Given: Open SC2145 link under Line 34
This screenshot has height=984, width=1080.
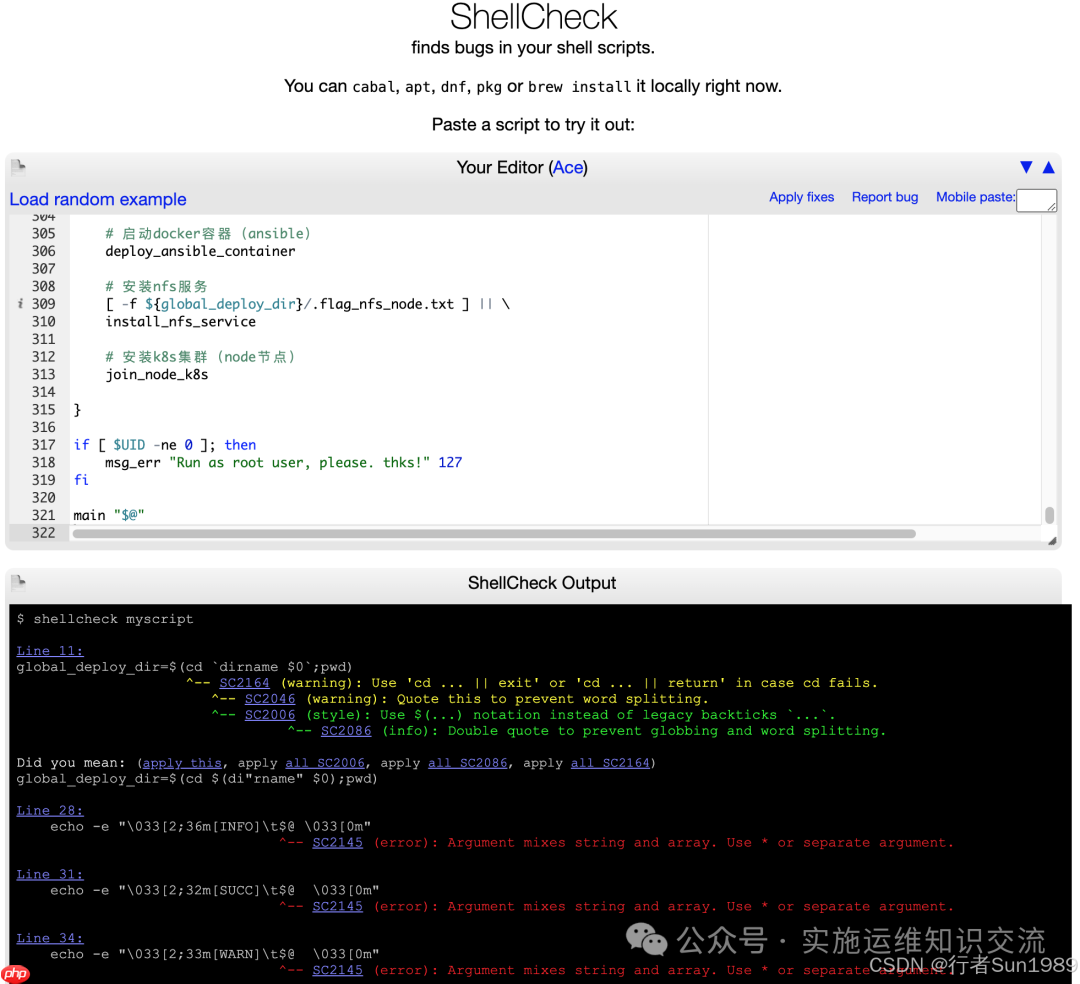Looking at the screenshot, I should pyautogui.click(x=338, y=970).
